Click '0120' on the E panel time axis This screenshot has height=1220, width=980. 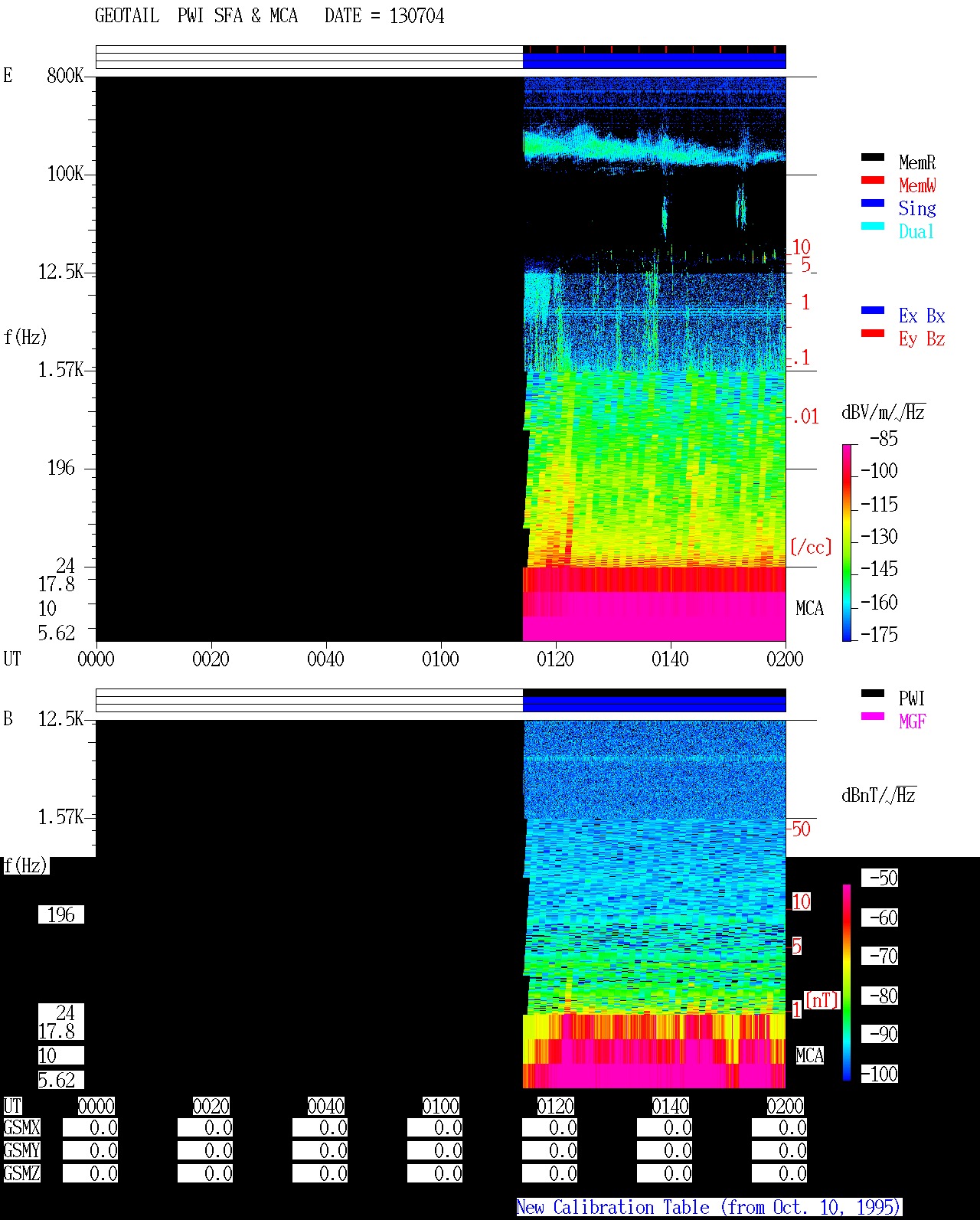point(555,659)
